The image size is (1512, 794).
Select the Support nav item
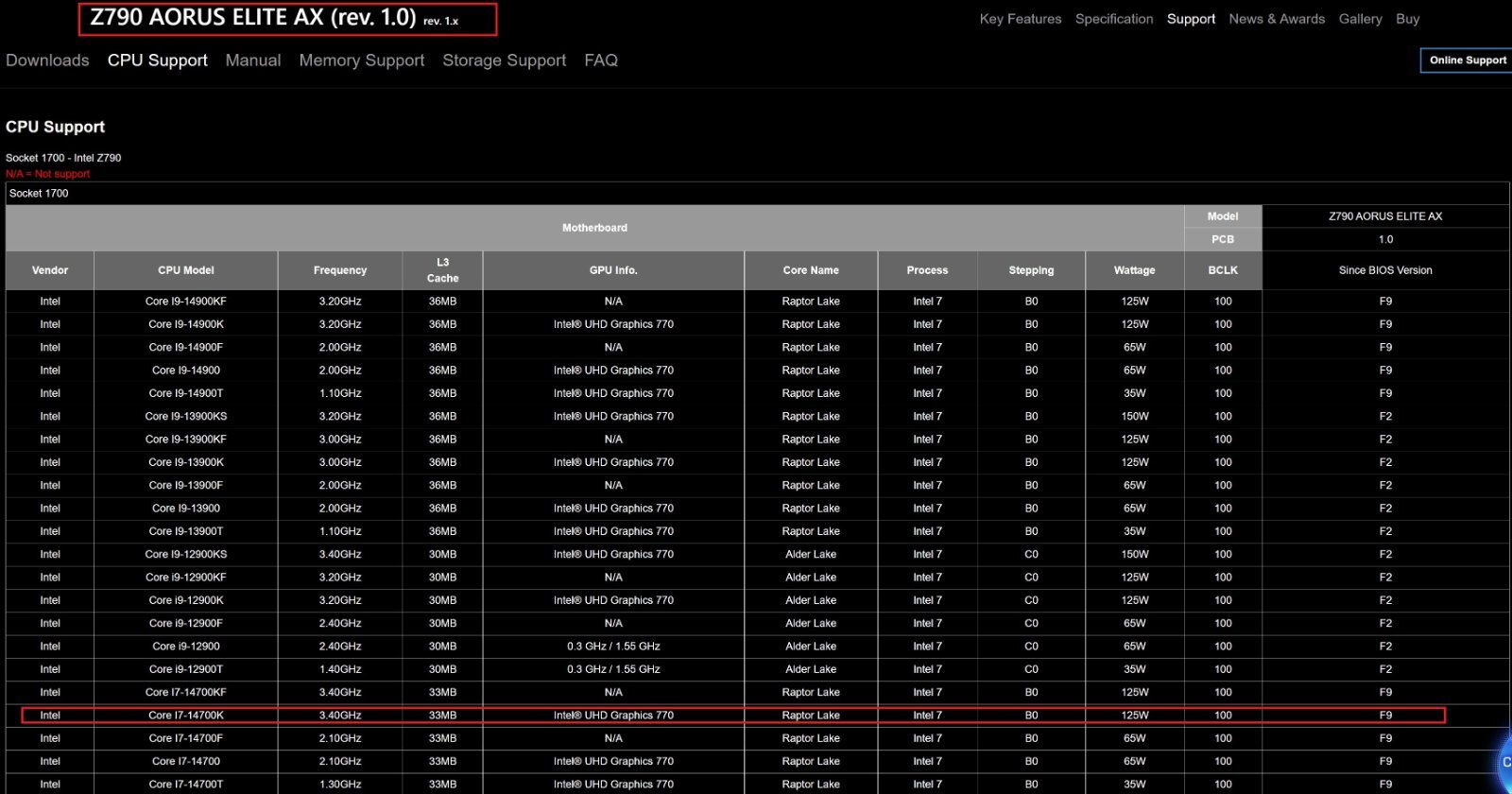coord(1191,19)
